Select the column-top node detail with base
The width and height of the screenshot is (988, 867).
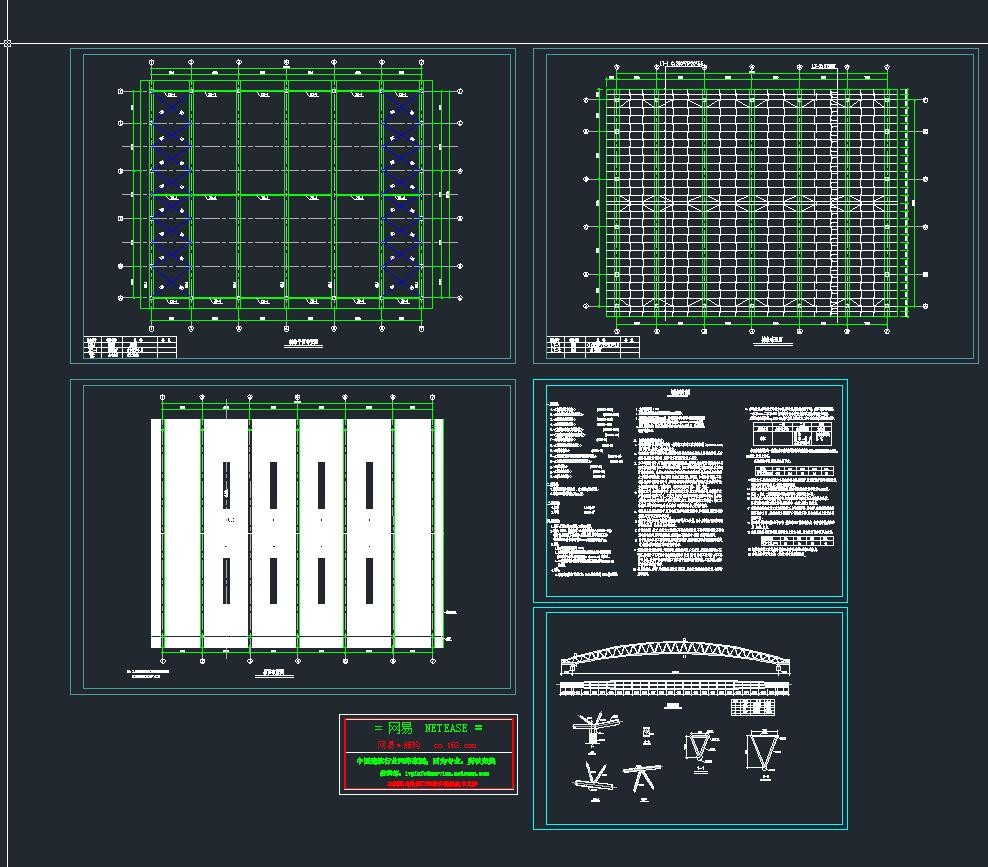595,731
